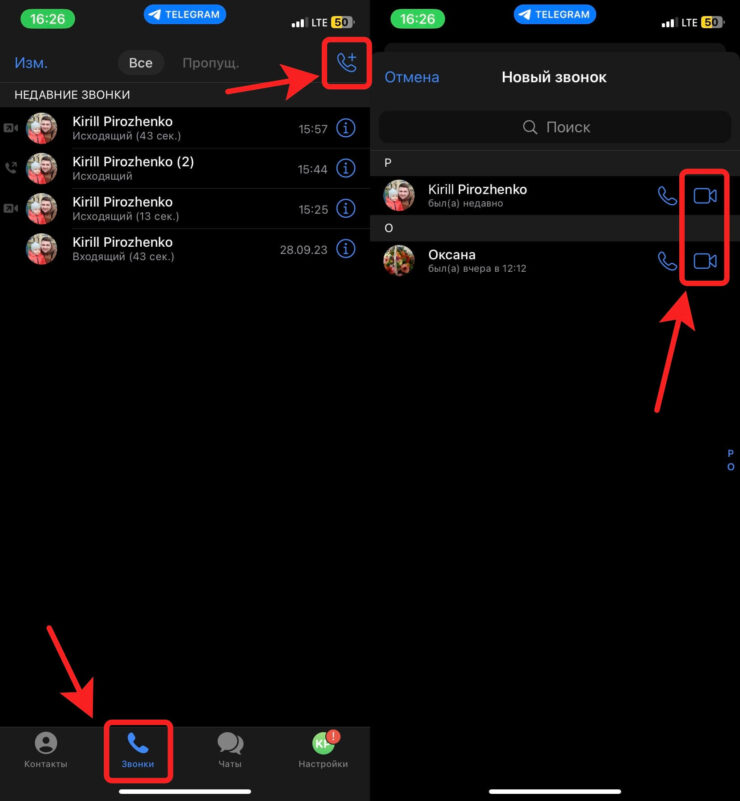This screenshot has height=801, width=740.
Task: Start voice call with Kirill Pirozhenko
Action: point(667,196)
